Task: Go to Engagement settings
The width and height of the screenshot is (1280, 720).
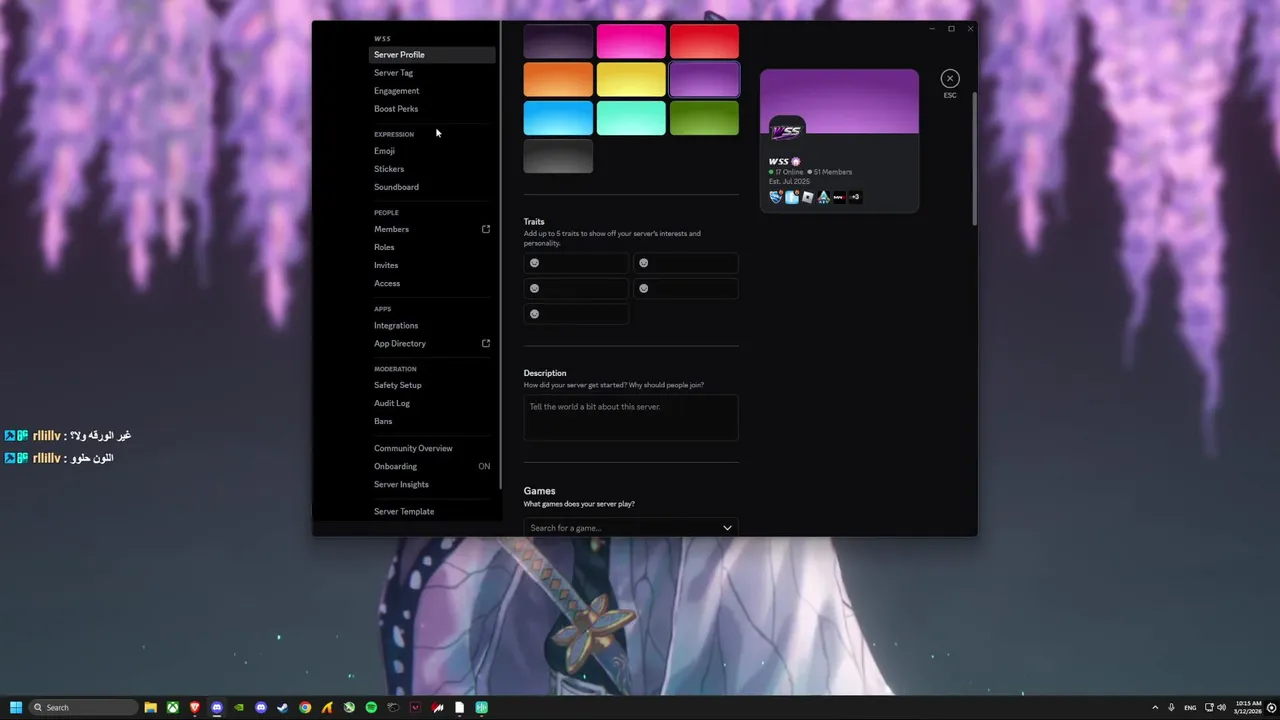Action: pos(432,91)
